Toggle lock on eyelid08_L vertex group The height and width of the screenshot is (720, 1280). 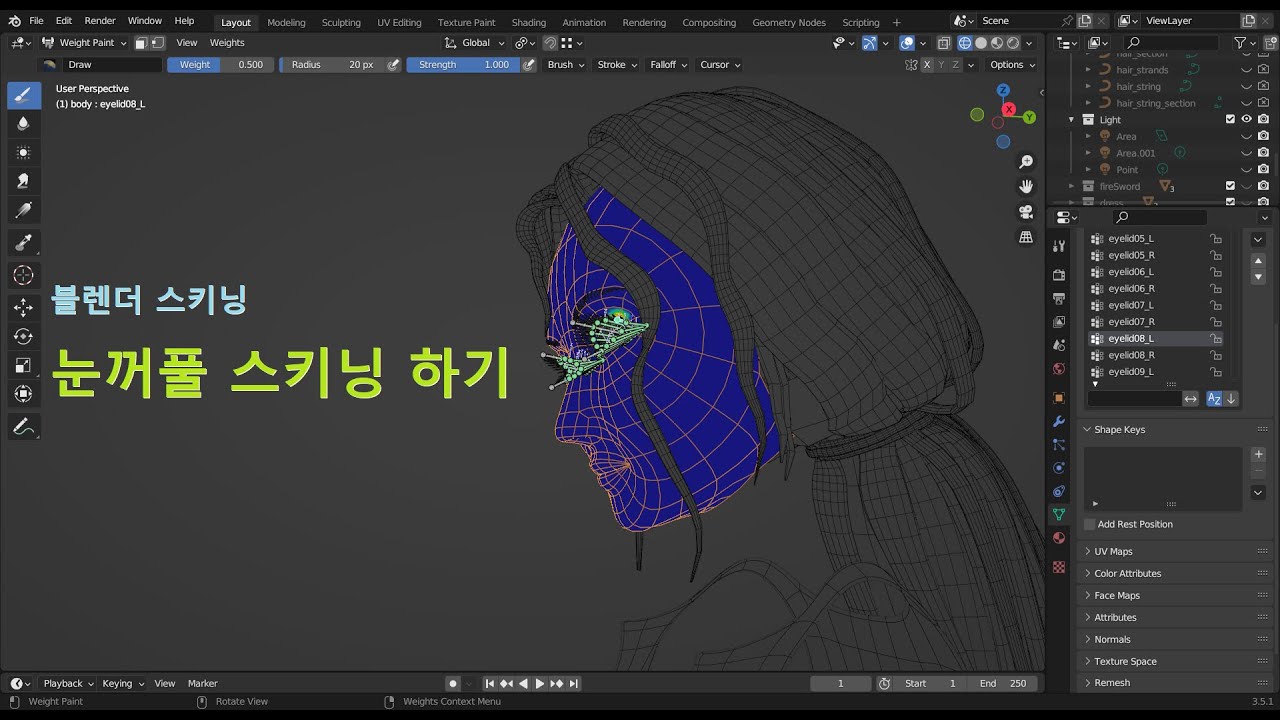coord(1216,339)
